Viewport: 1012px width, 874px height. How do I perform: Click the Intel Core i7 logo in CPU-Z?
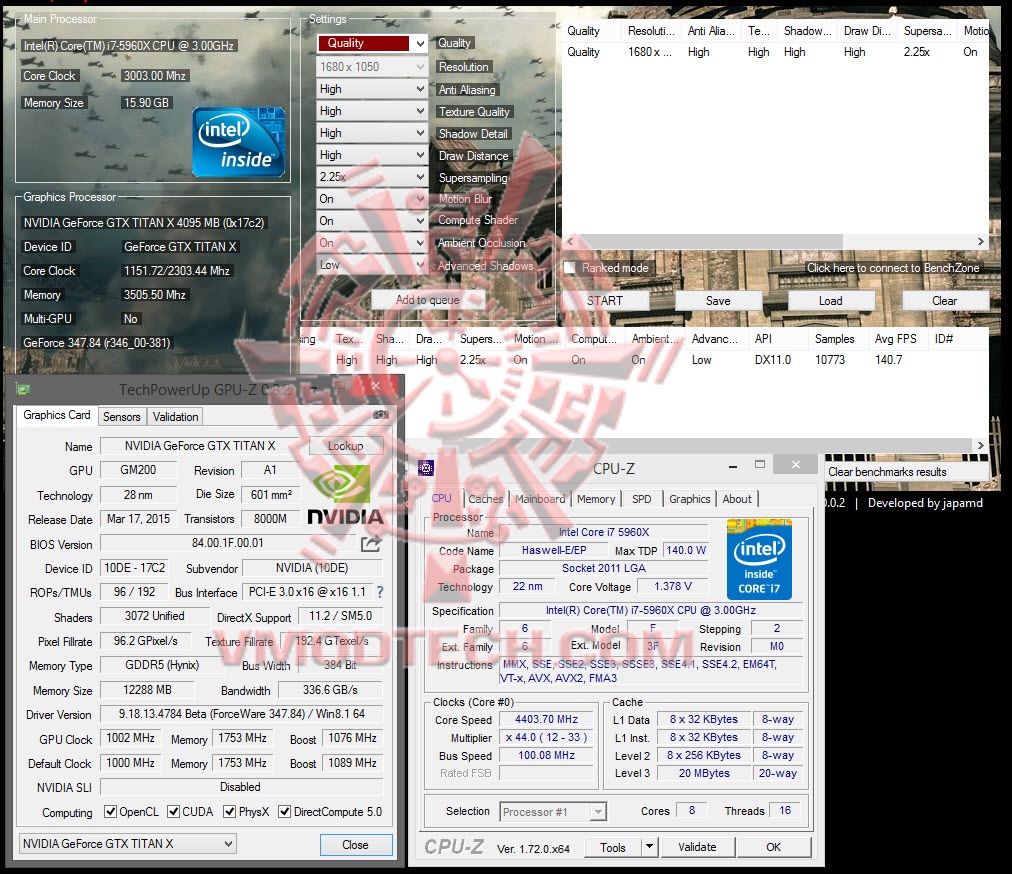point(759,559)
